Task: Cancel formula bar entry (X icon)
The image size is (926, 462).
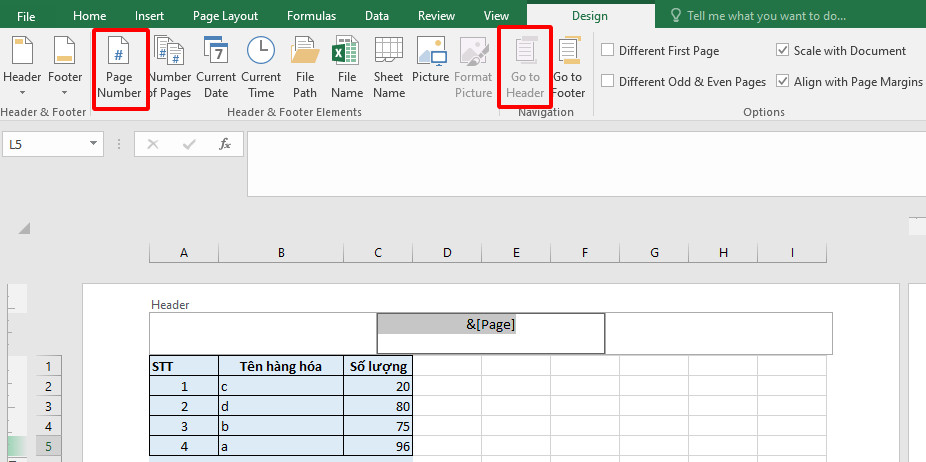Action: click(x=153, y=144)
